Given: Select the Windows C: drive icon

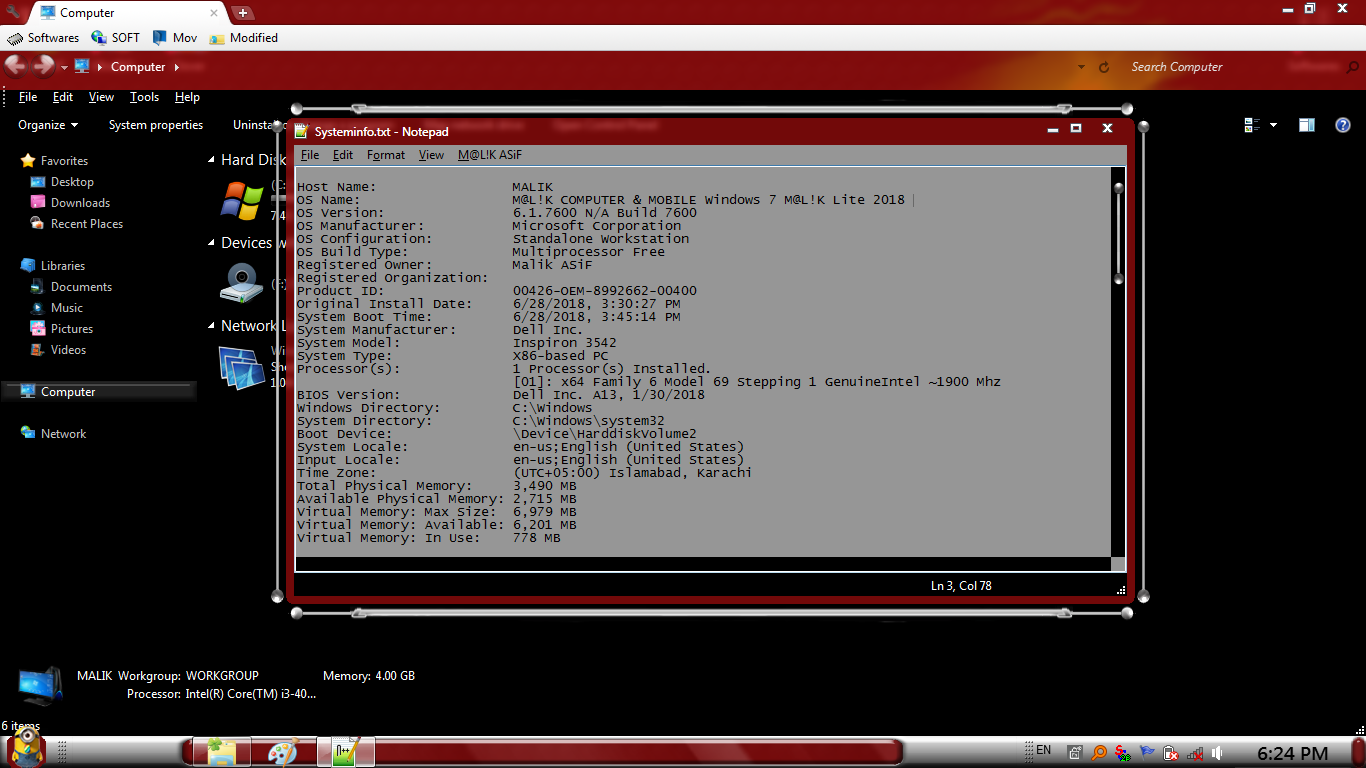Looking at the screenshot, I should pyautogui.click(x=242, y=200).
